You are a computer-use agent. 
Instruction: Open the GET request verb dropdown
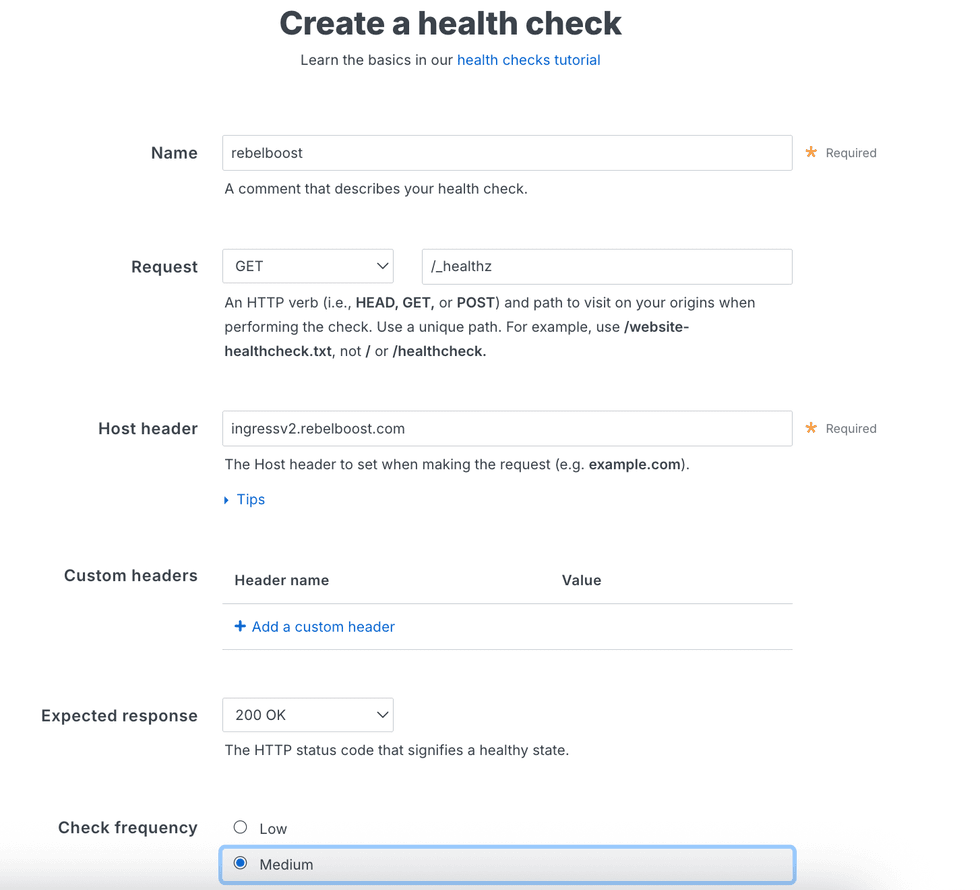point(308,266)
